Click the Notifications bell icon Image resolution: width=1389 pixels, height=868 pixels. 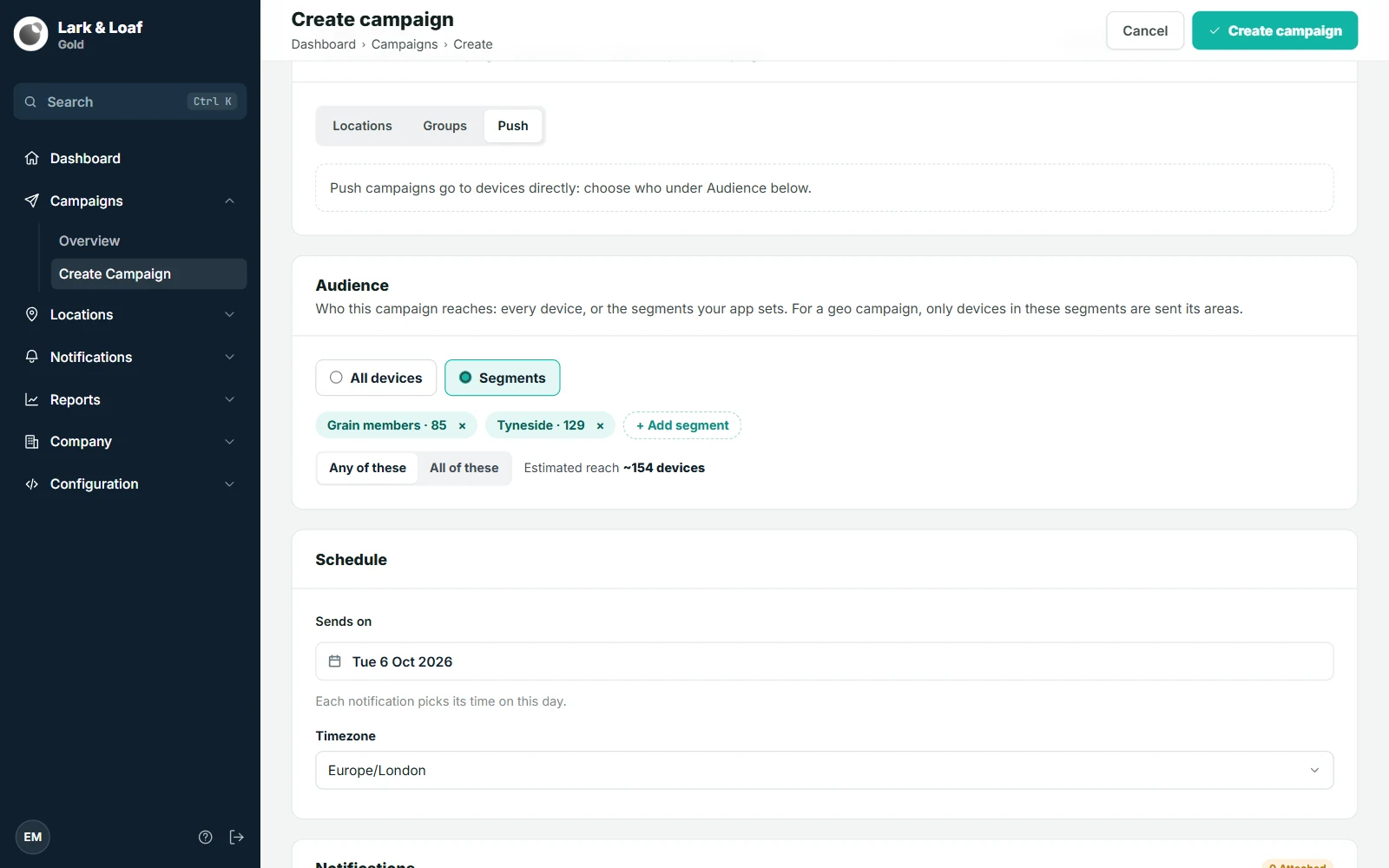32,357
